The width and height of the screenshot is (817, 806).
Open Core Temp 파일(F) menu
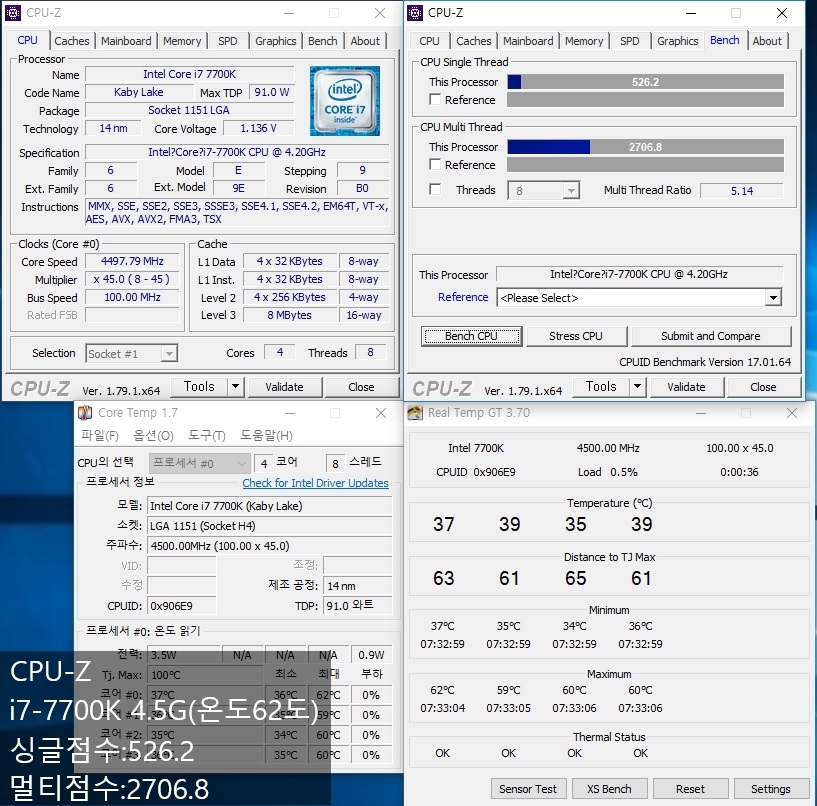click(100, 435)
